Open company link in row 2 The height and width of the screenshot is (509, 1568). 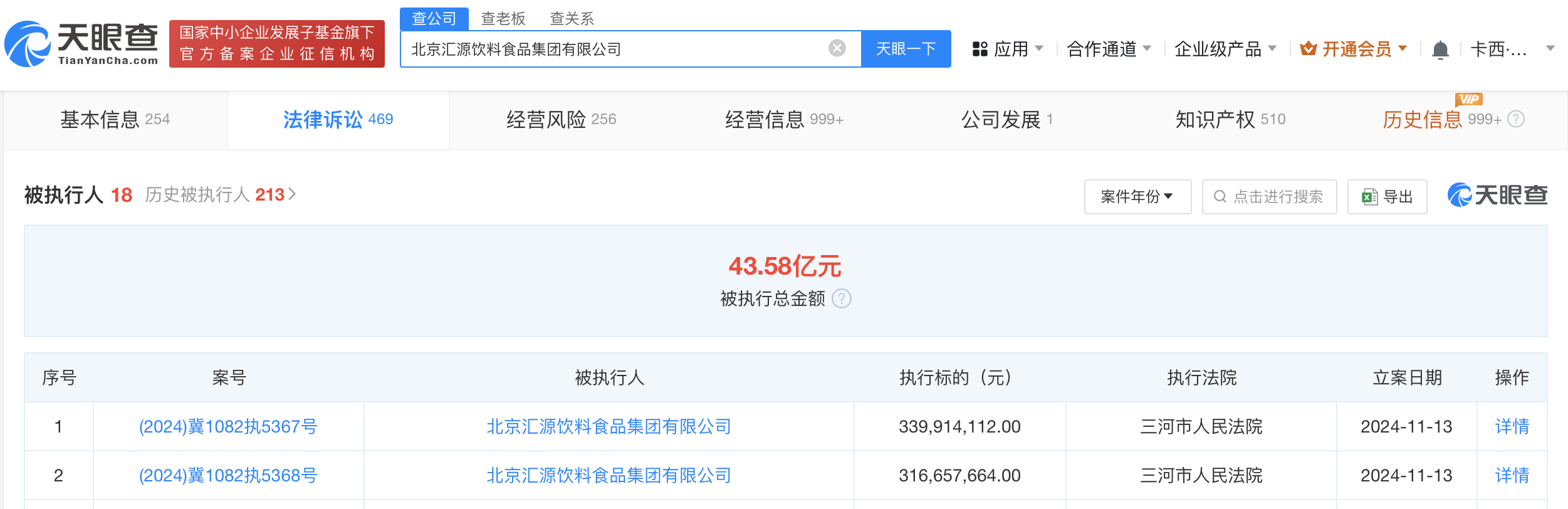pyautogui.click(x=609, y=475)
